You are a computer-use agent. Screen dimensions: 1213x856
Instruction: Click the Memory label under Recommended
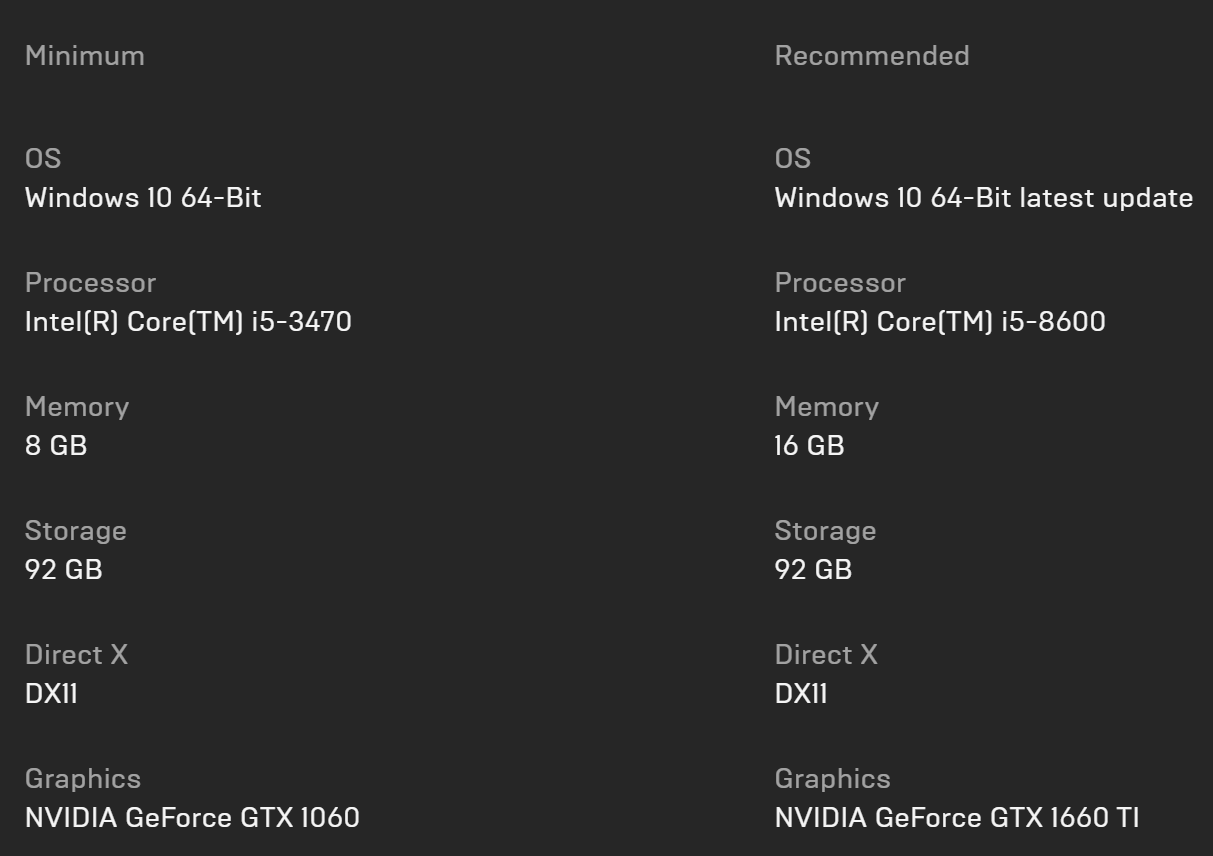click(x=827, y=407)
